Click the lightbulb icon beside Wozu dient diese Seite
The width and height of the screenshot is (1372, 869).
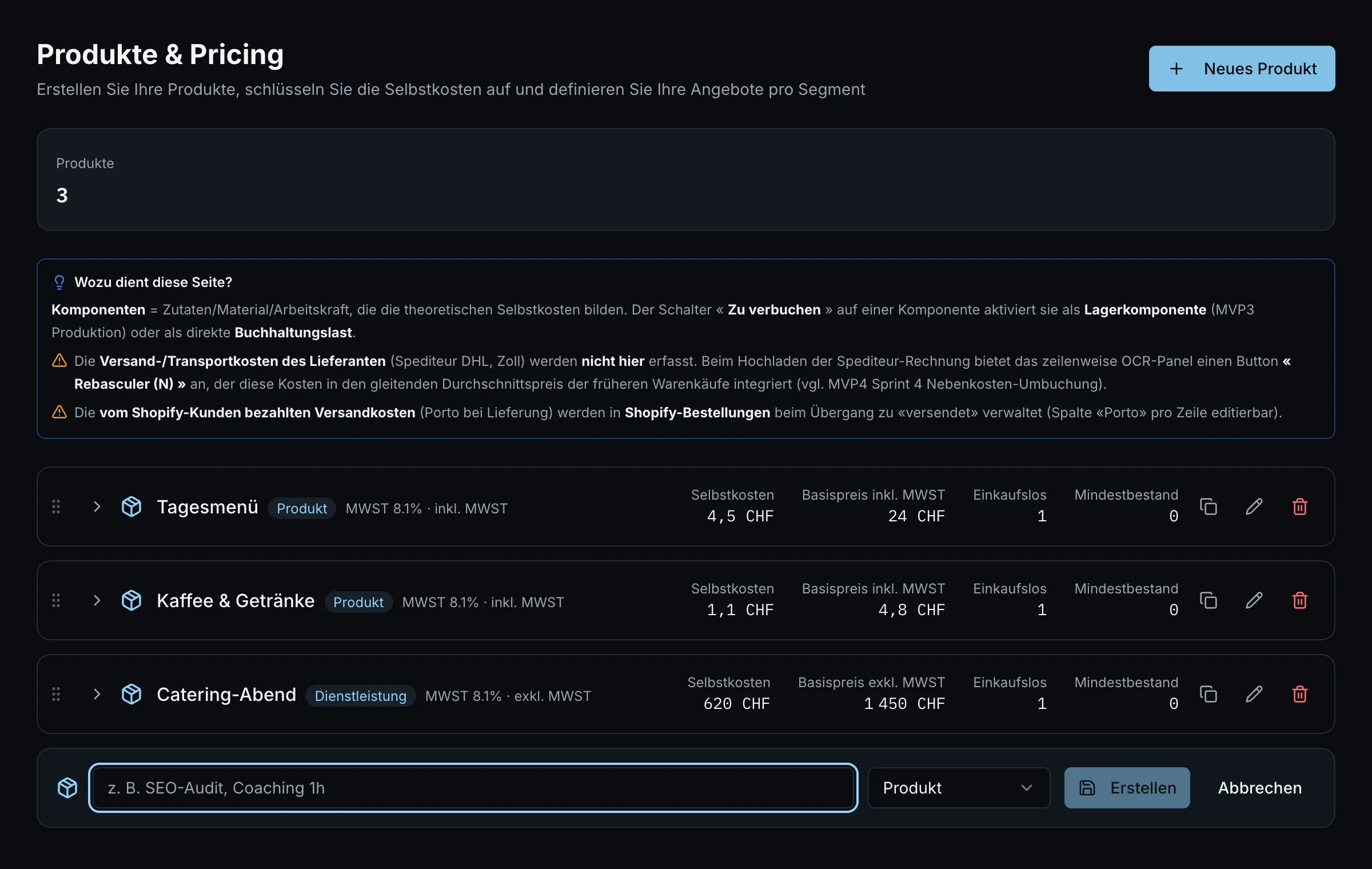coord(59,282)
